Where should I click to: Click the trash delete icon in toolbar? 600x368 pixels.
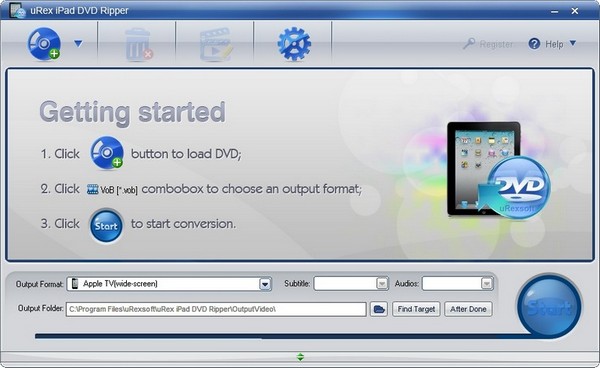[x=138, y=44]
